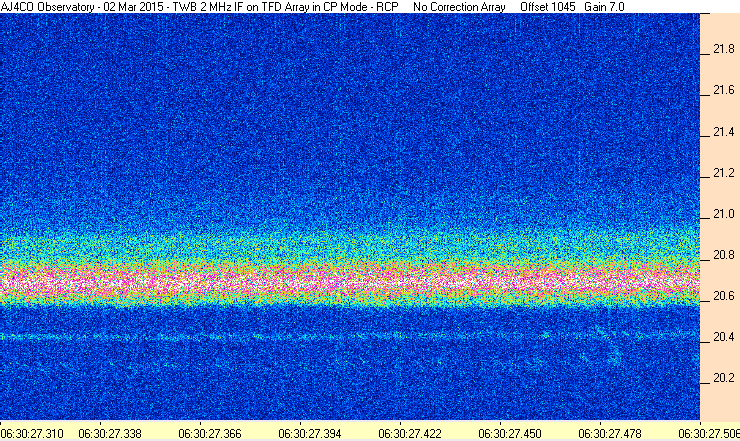Click the 21.6 frequency axis label
The image size is (740, 441).
(723, 90)
